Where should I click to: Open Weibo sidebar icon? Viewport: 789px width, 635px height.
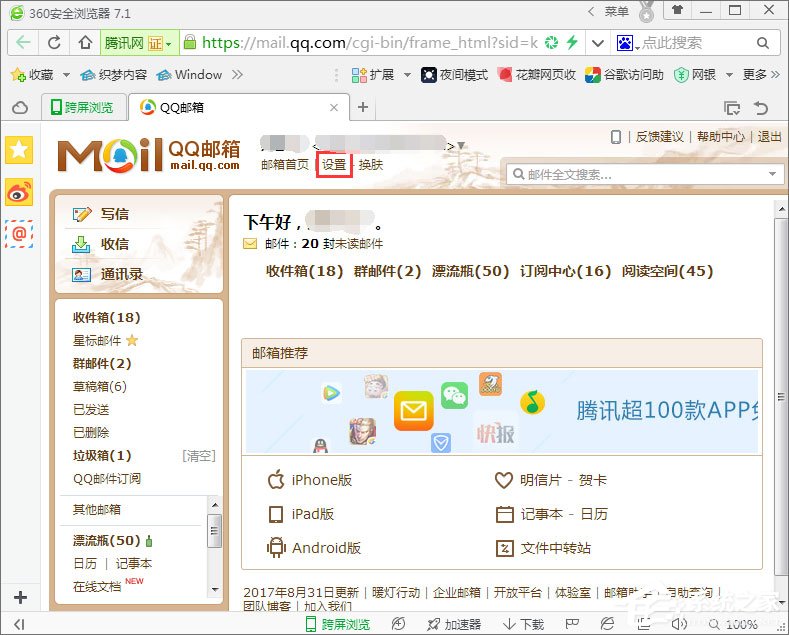click(19, 192)
